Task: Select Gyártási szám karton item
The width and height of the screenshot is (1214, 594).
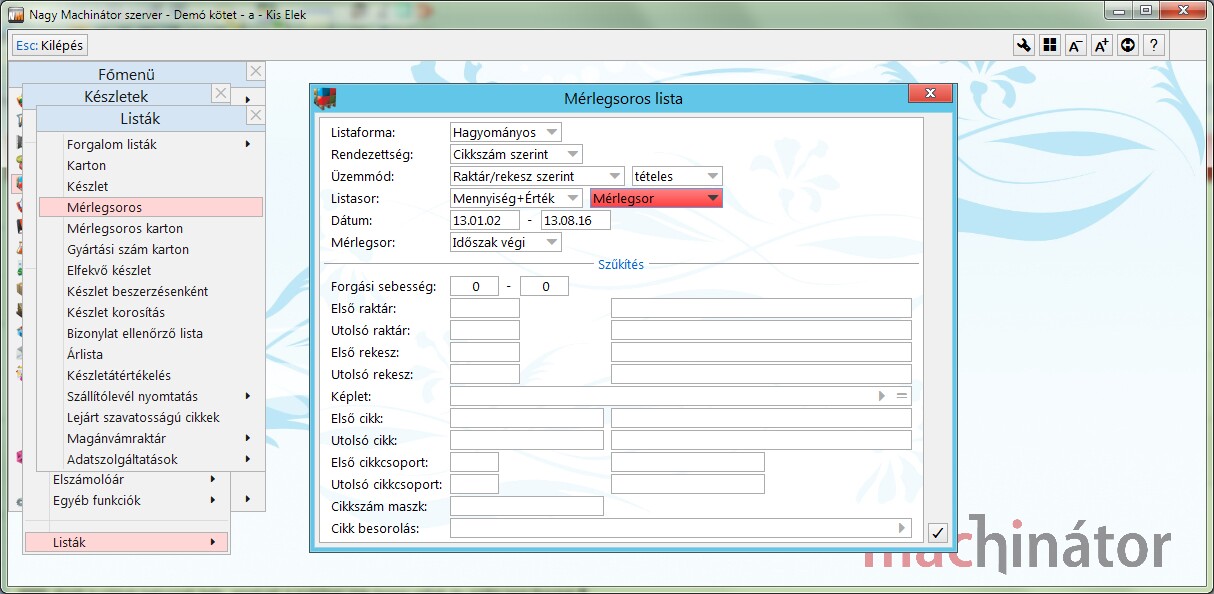Action: point(151,249)
